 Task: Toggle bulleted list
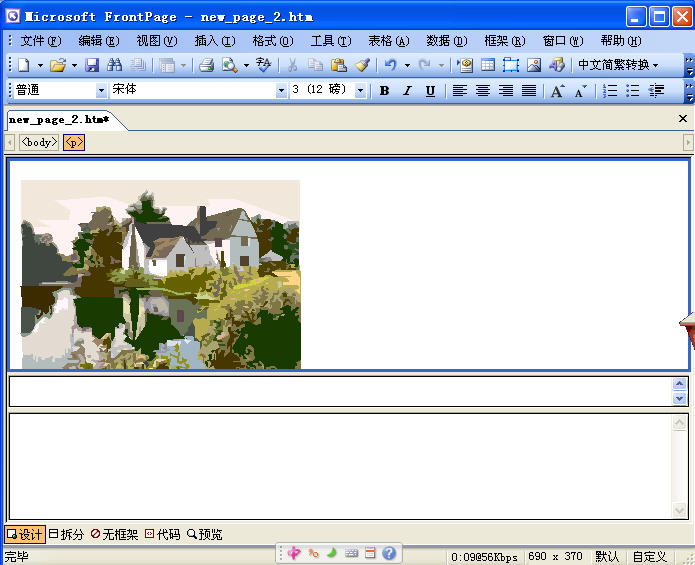[633, 90]
